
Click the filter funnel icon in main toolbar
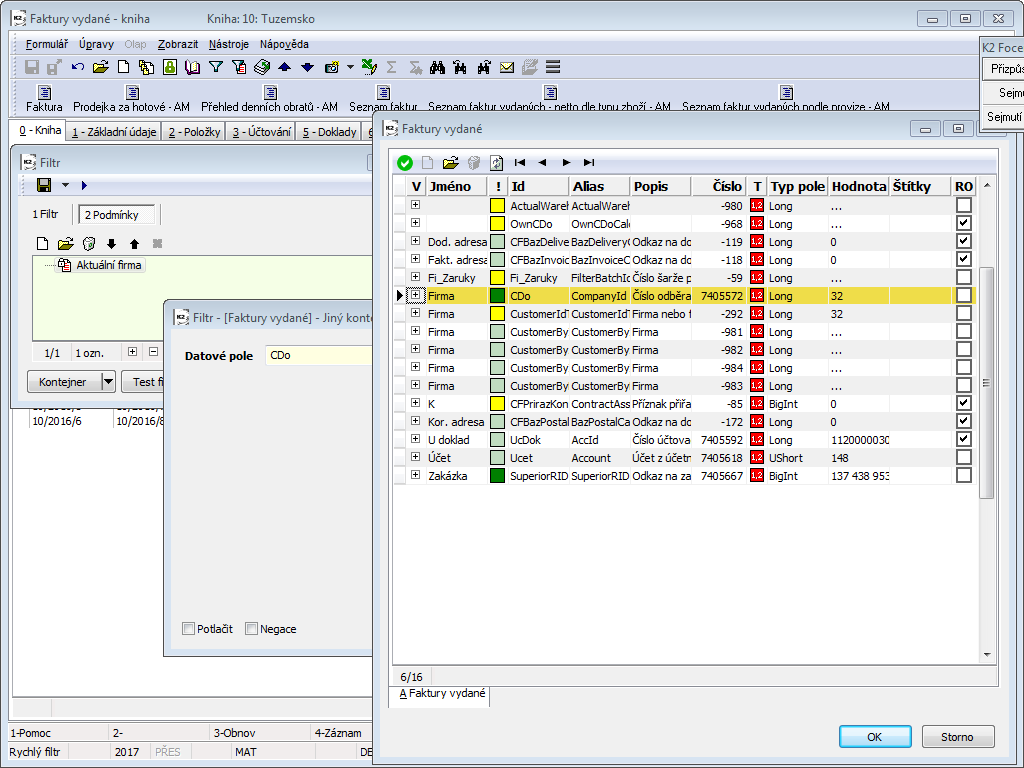coord(215,67)
